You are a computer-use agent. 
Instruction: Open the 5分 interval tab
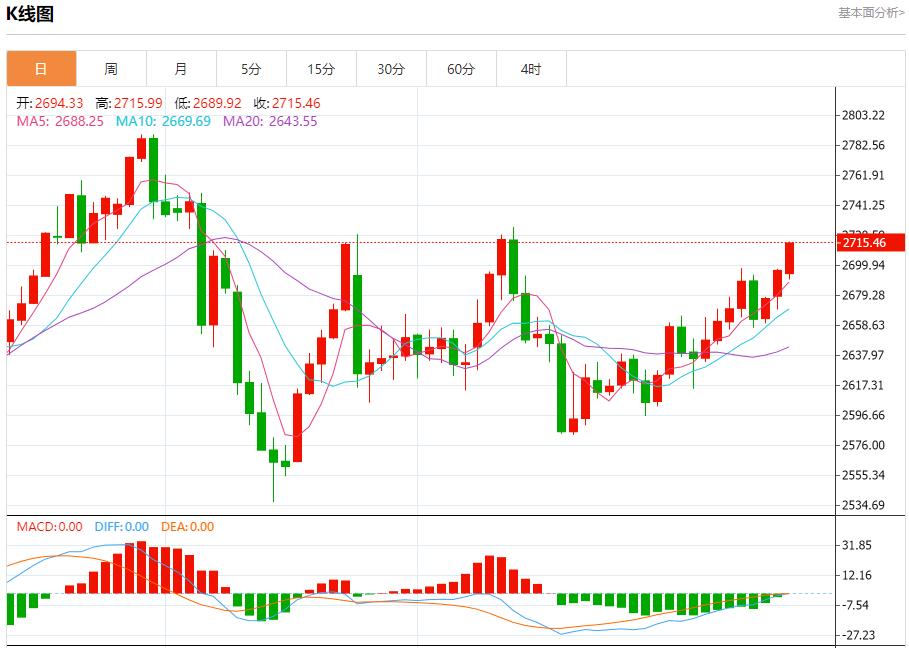click(251, 69)
